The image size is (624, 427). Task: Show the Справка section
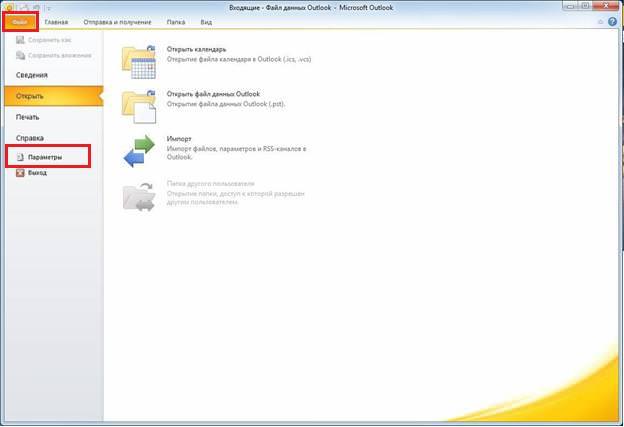tap(30, 138)
